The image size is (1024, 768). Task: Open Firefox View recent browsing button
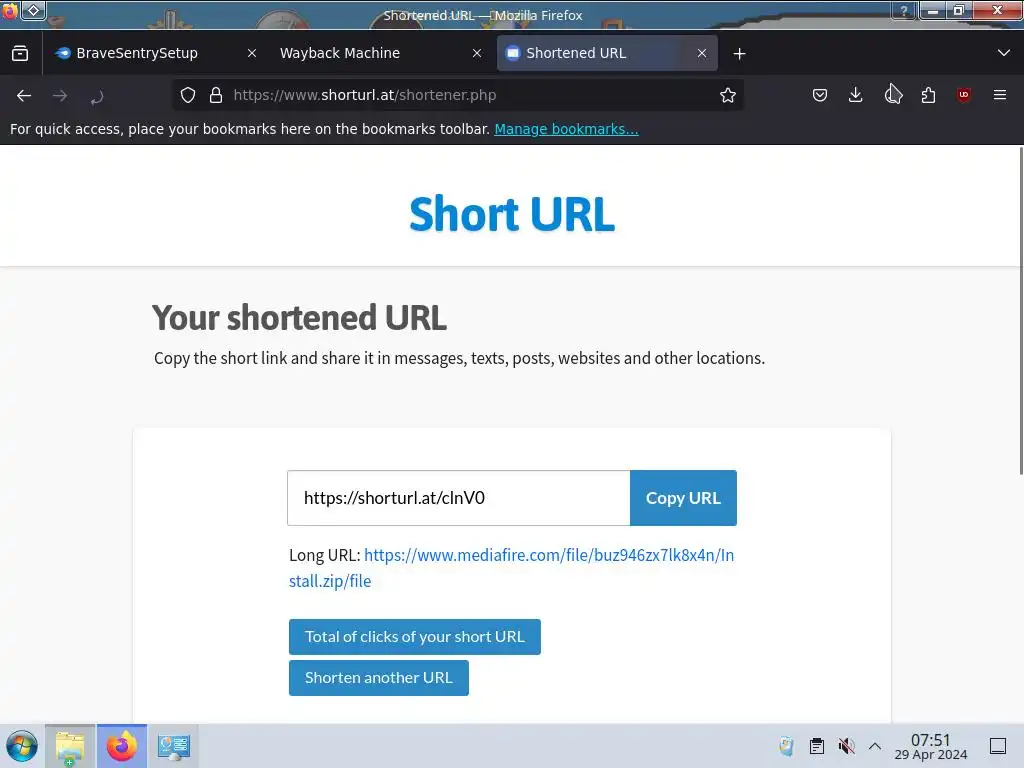coord(20,53)
